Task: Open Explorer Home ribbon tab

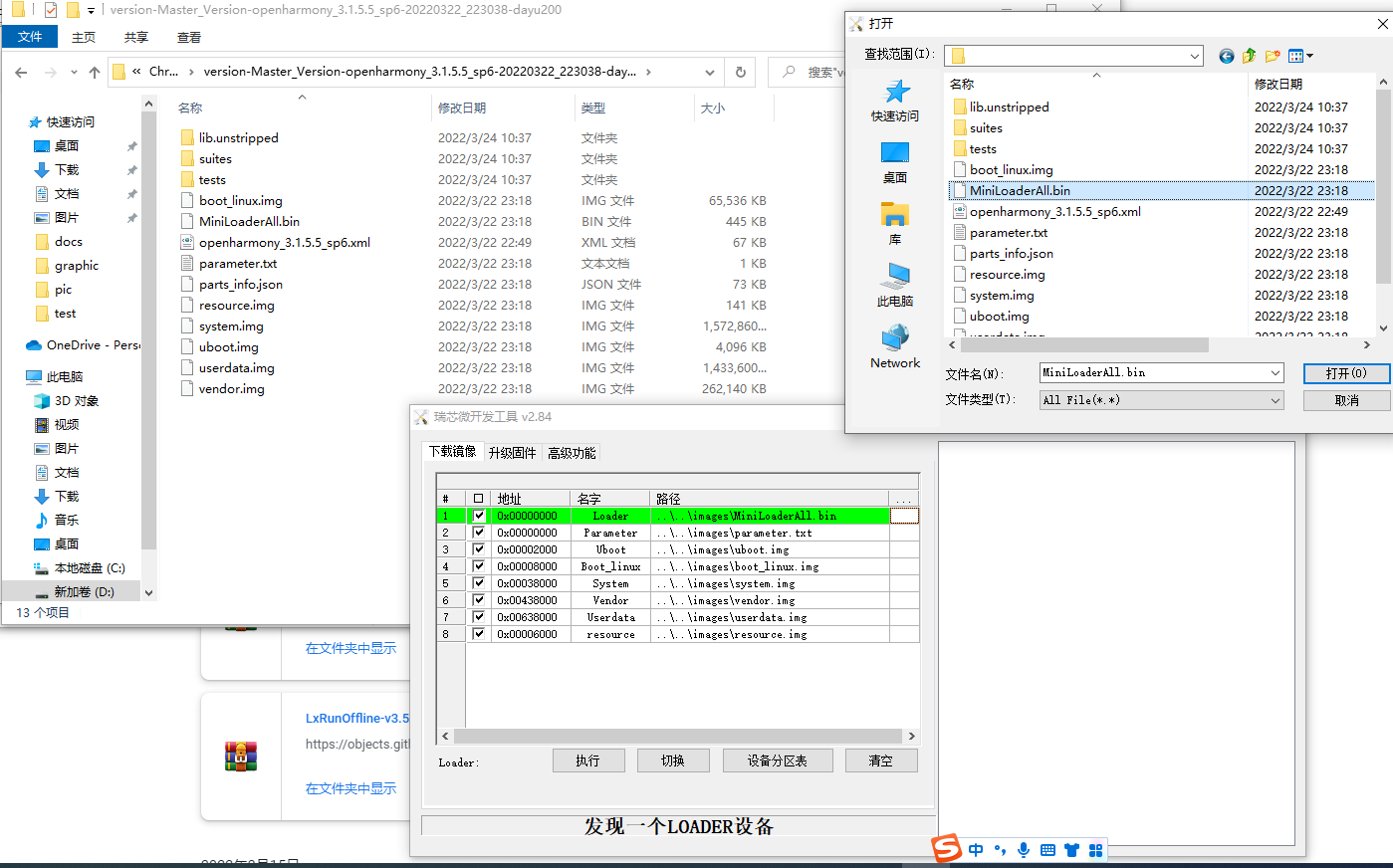Action: click(x=84, y=37)
